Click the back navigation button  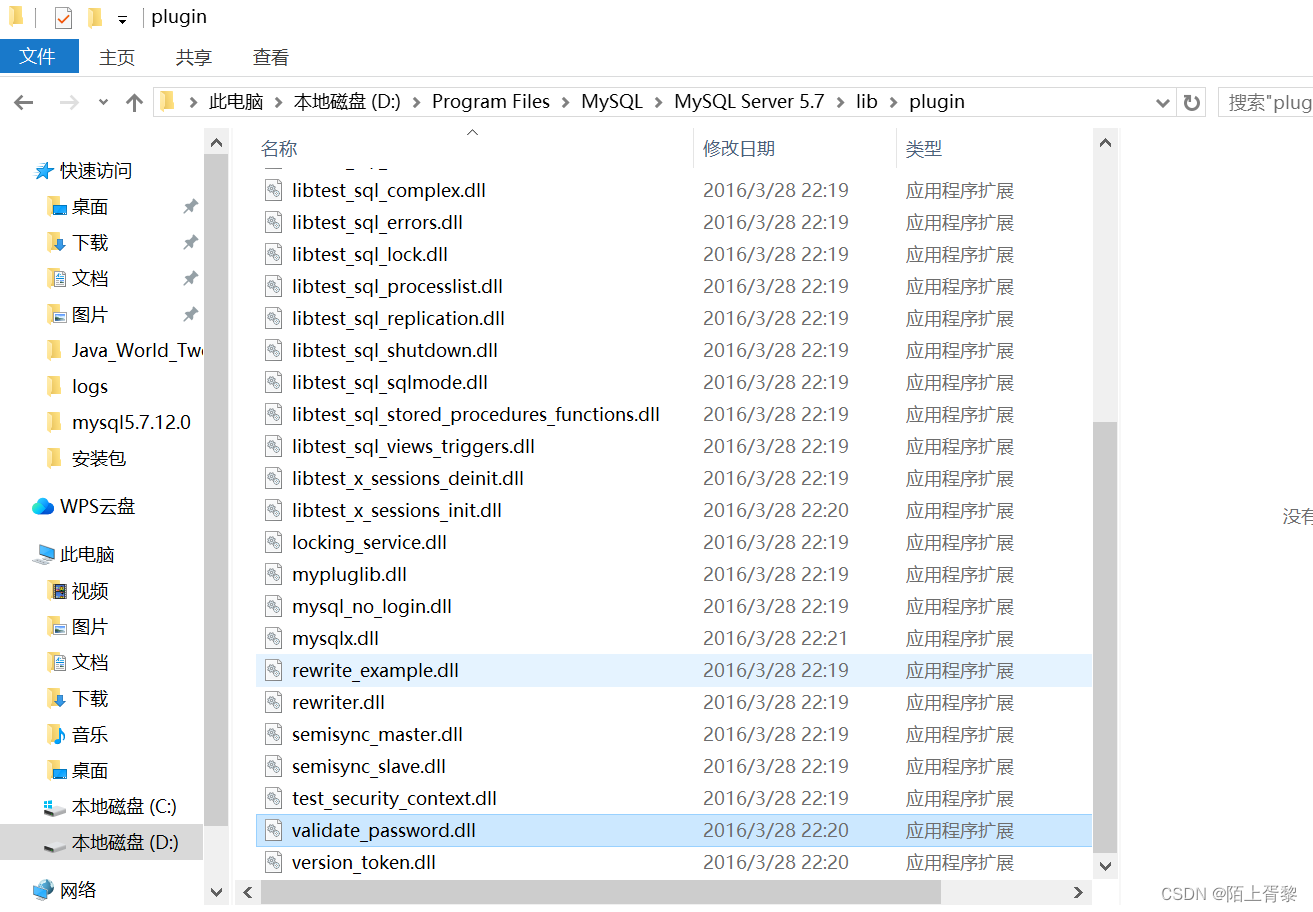(23, 101)
